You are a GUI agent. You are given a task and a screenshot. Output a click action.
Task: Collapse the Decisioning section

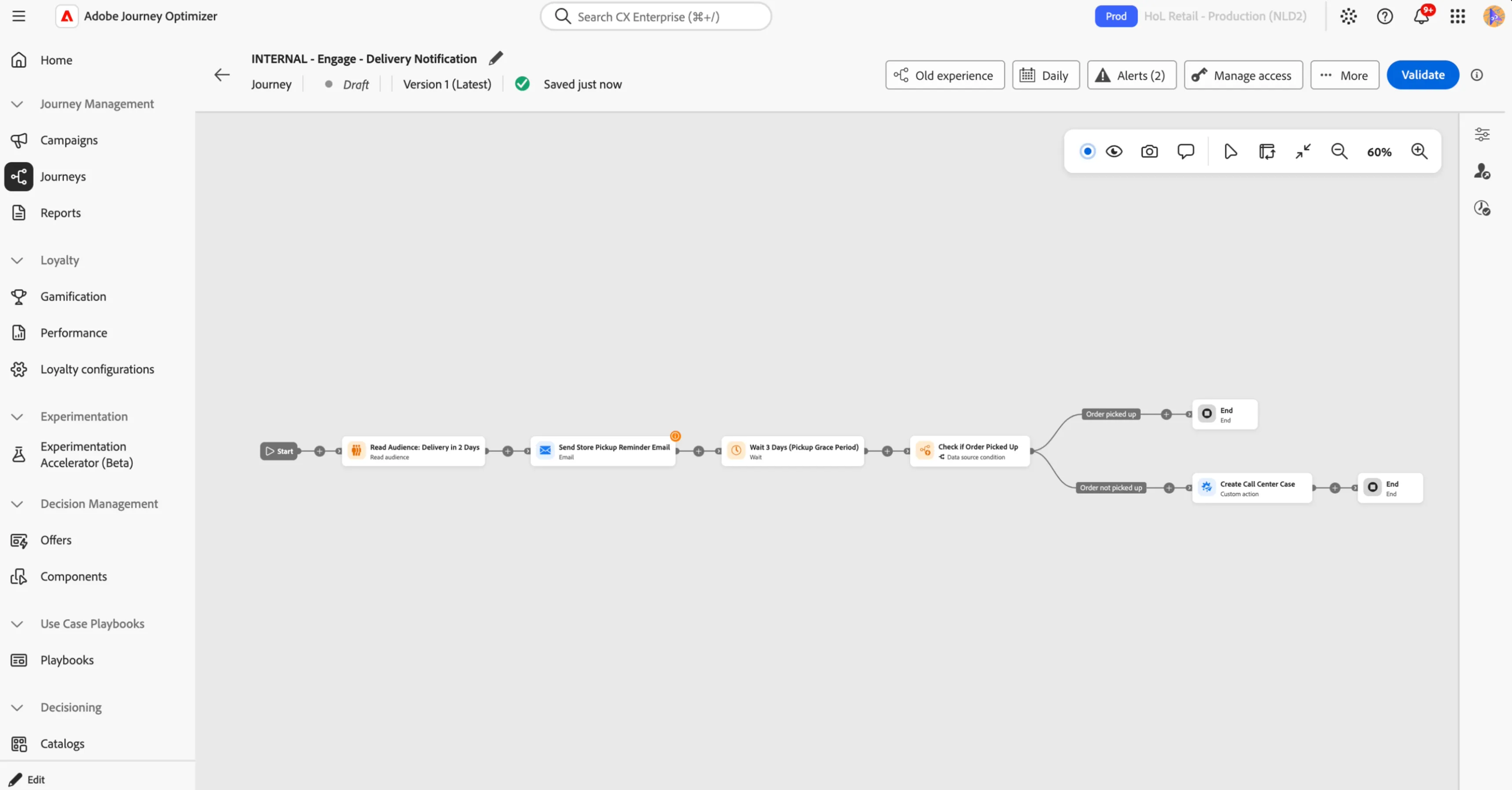click(17, 707)
